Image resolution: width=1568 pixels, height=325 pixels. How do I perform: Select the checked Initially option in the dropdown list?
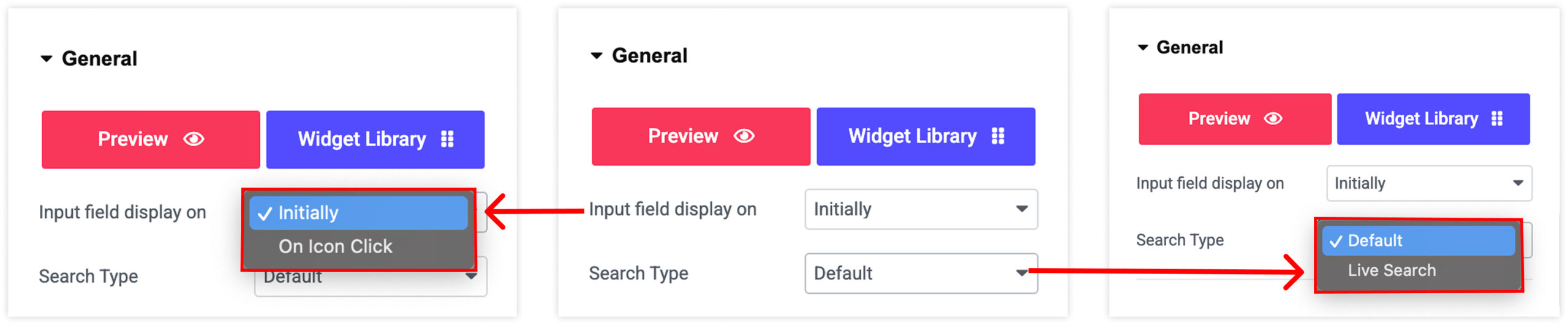coord(358,213)
